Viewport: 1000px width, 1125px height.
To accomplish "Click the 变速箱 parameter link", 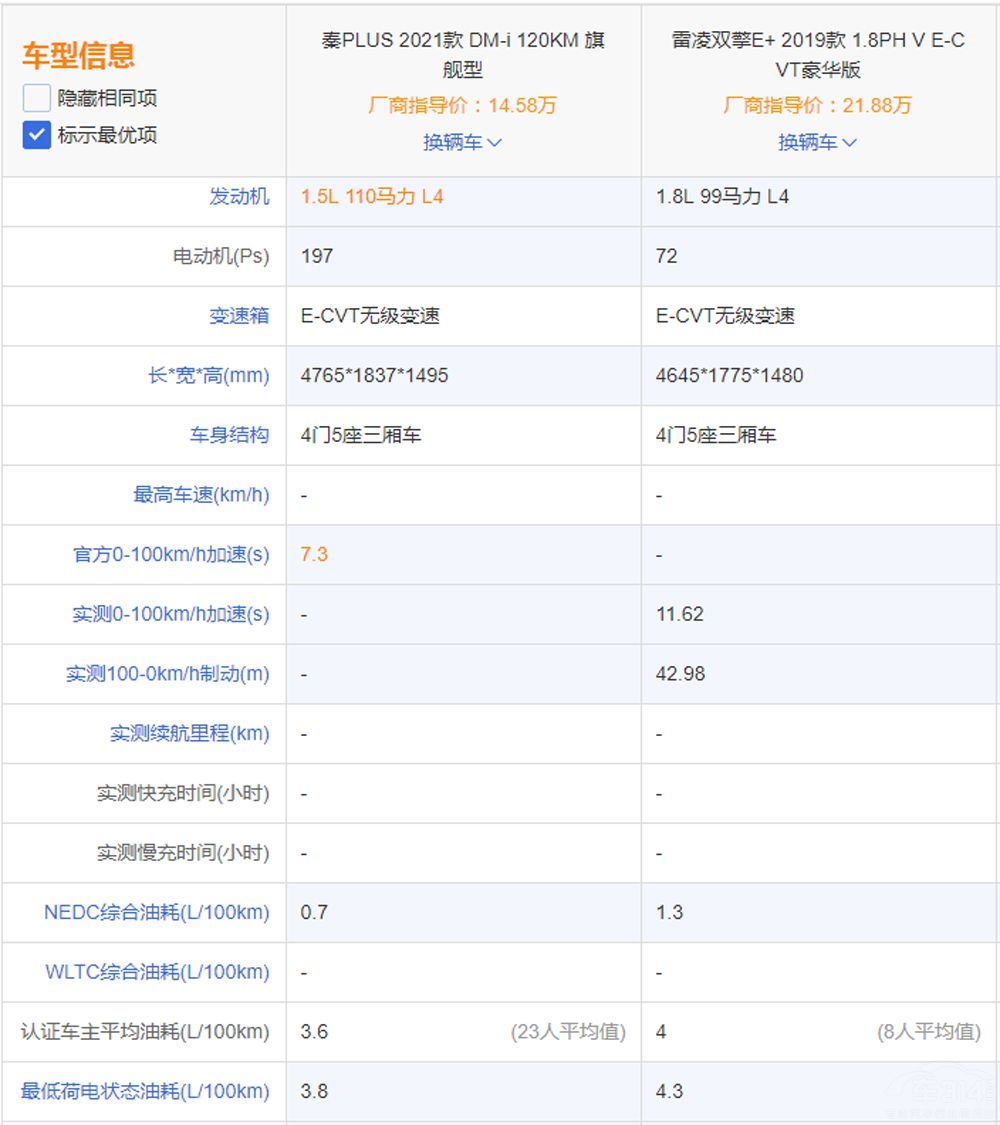I will (x=239, y=316).
